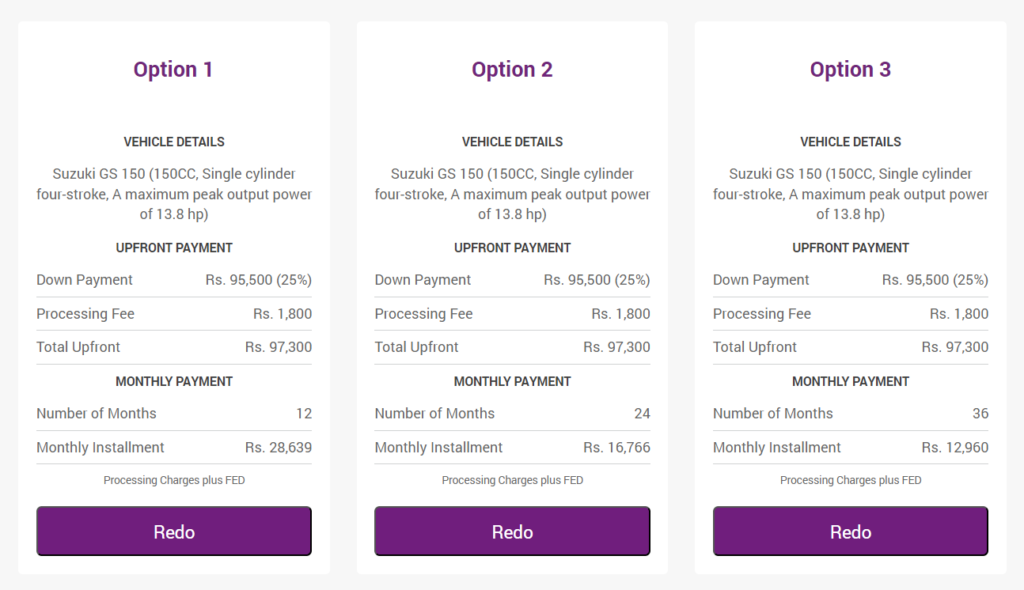Click Option 2 monthly installment Rs. 16,766
This screenshot has height=590, width=1024.
coord(616,448)
